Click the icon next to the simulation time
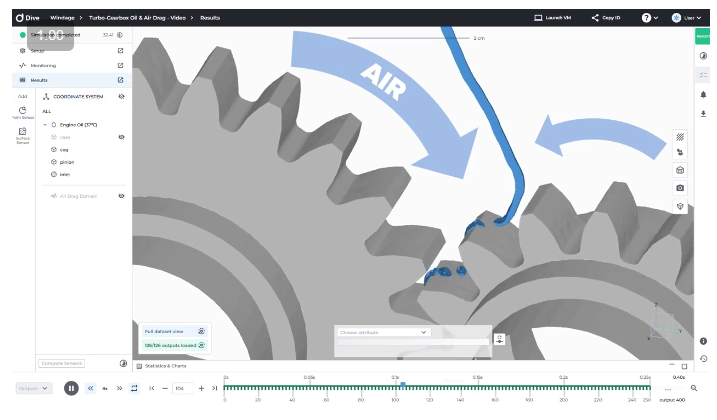The height and width of the screenshot is (420, 717). pyautogui.click(x=120, y=35)
